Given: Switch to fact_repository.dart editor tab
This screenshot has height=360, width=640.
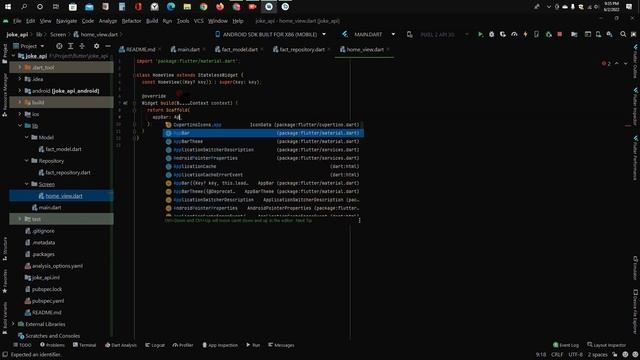Looking at the screenshot, I should (x=302, y=50).
